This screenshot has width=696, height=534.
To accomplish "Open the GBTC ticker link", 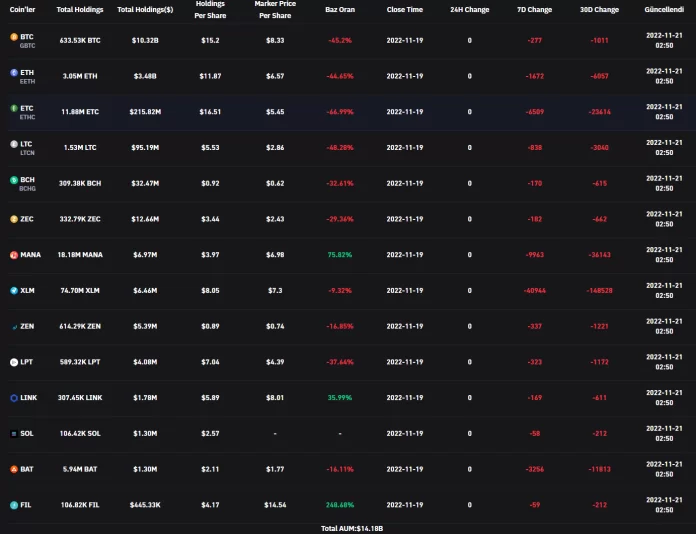I will click(28, 46).
